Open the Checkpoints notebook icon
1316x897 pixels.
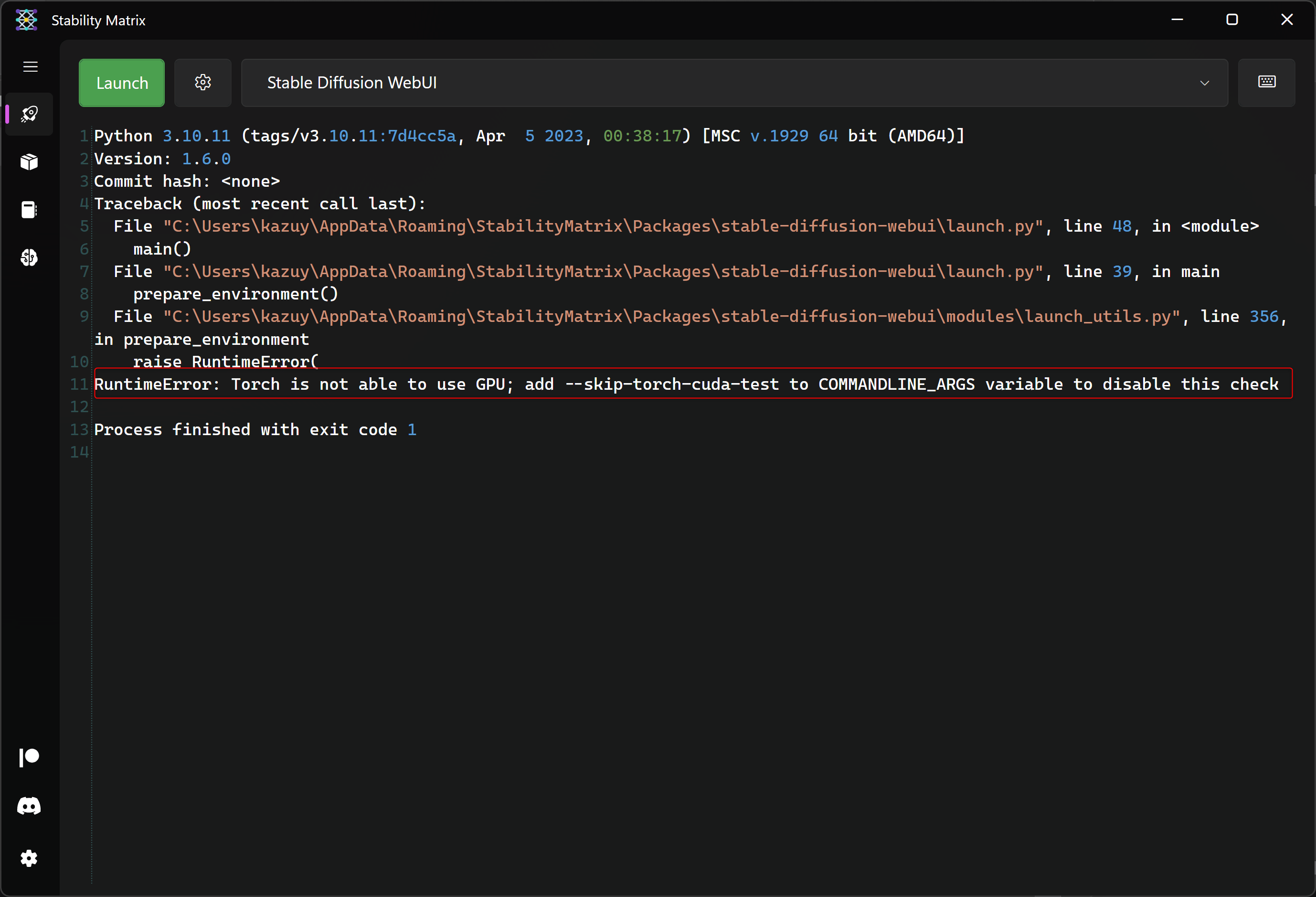coord(30,210)
